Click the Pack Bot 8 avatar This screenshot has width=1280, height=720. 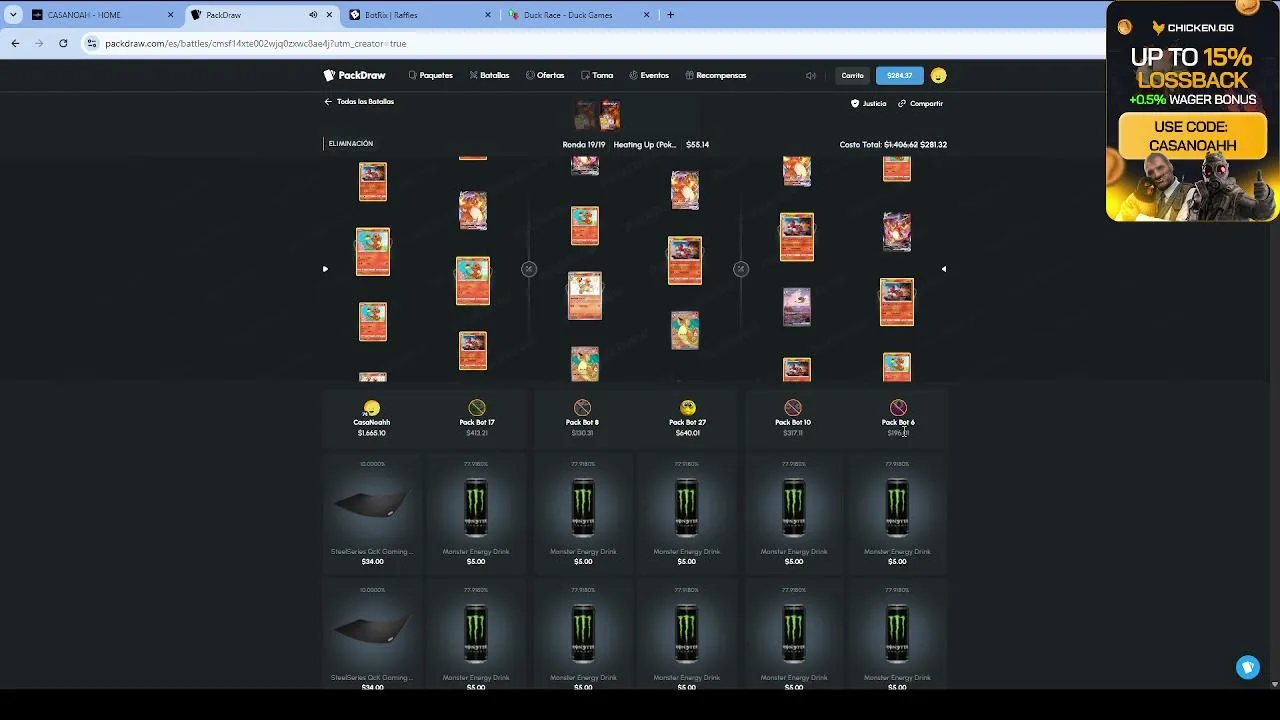(x=582, y=408)
